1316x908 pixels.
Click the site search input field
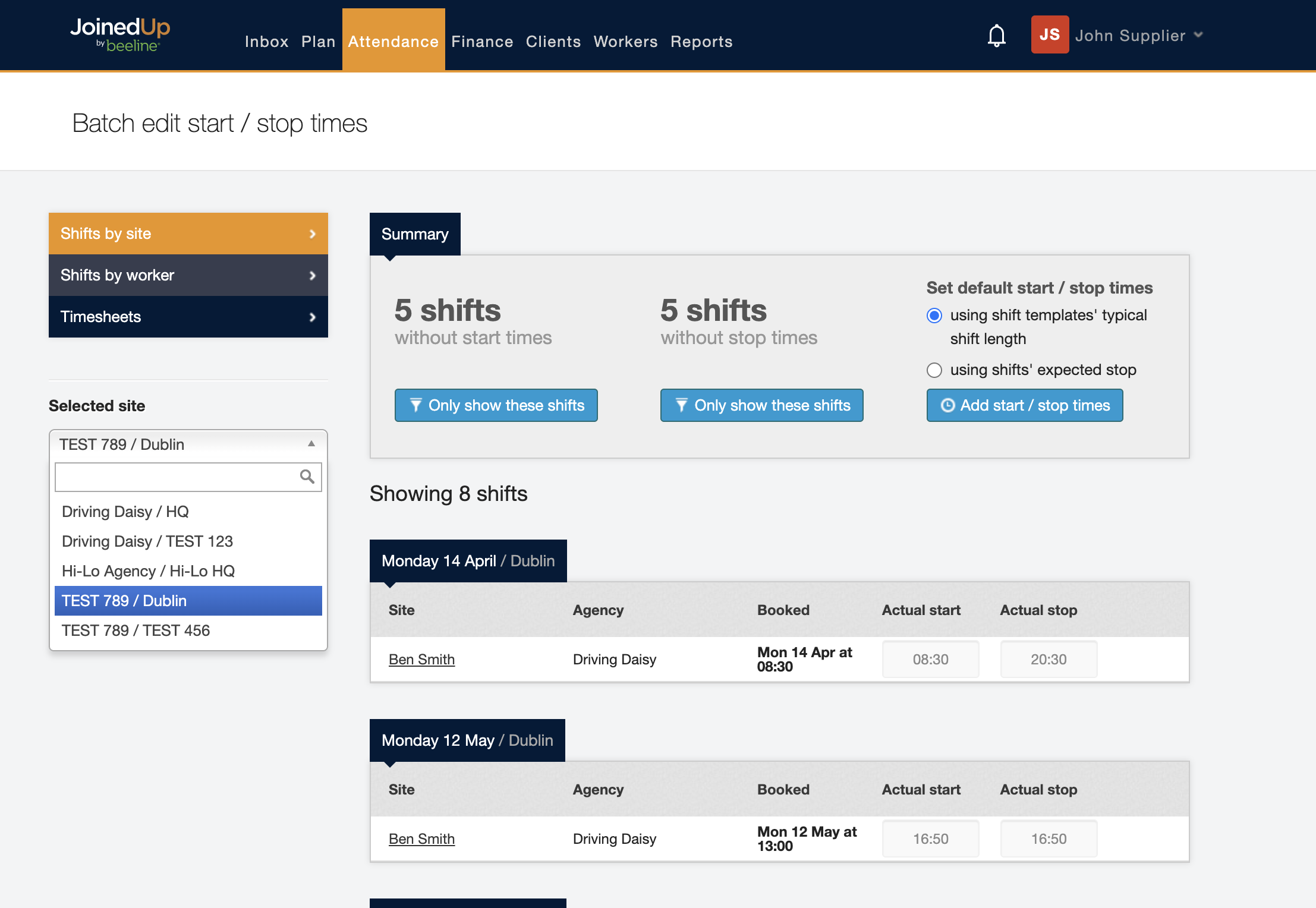point(176,477)
